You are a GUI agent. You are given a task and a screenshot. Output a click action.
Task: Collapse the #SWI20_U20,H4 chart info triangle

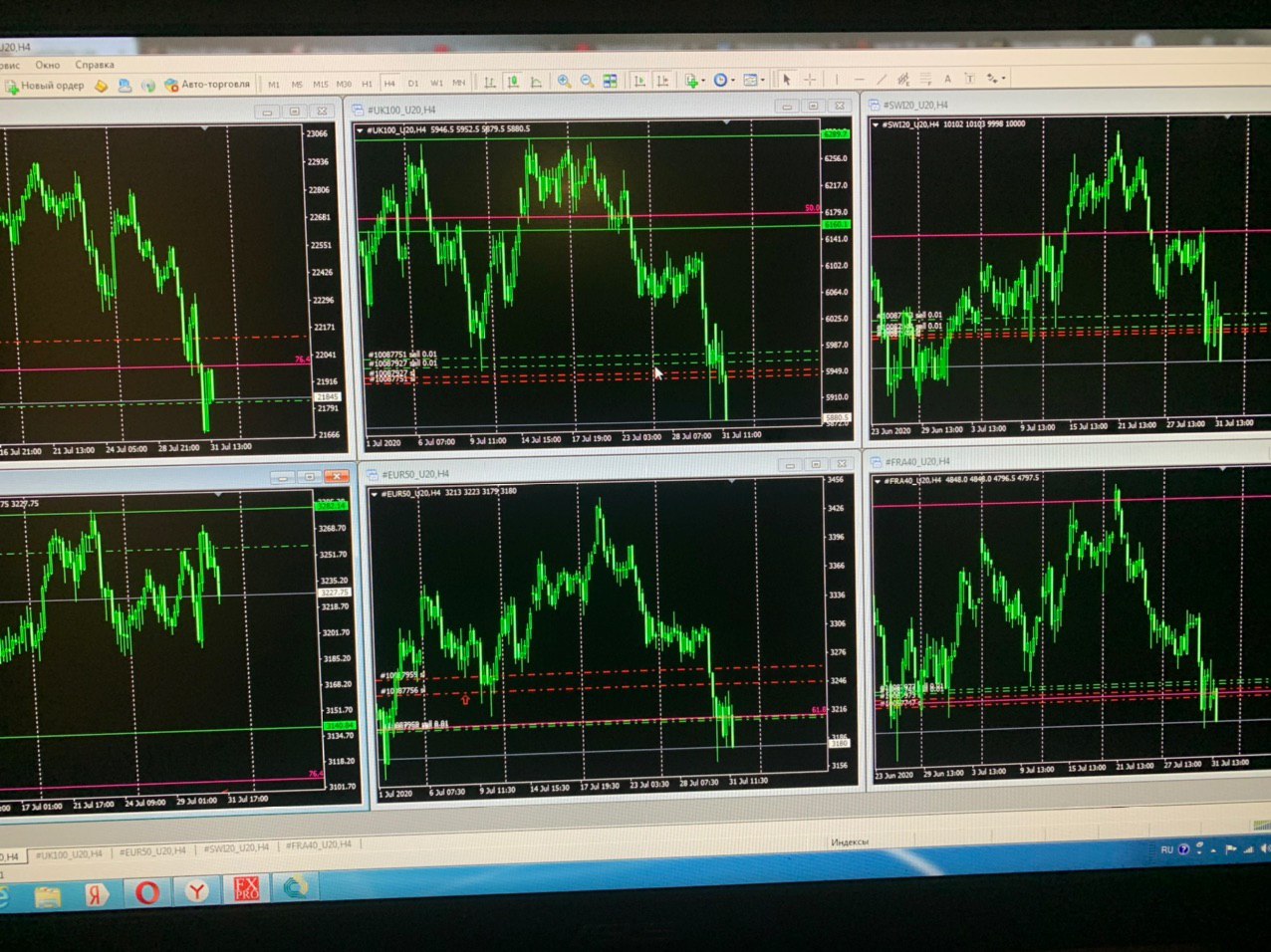click(x=876, y=124)
